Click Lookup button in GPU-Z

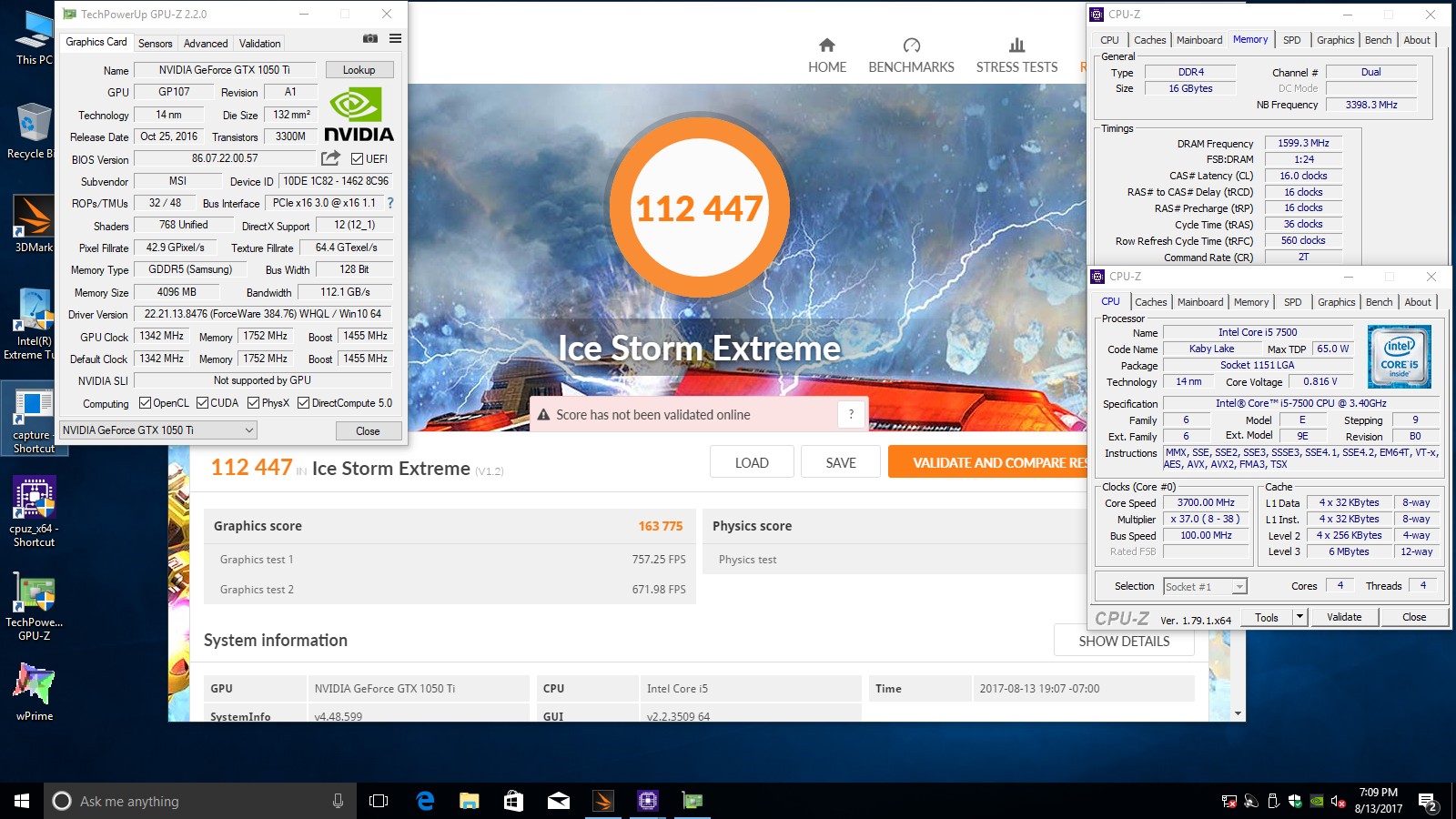[x=359, y=70]
